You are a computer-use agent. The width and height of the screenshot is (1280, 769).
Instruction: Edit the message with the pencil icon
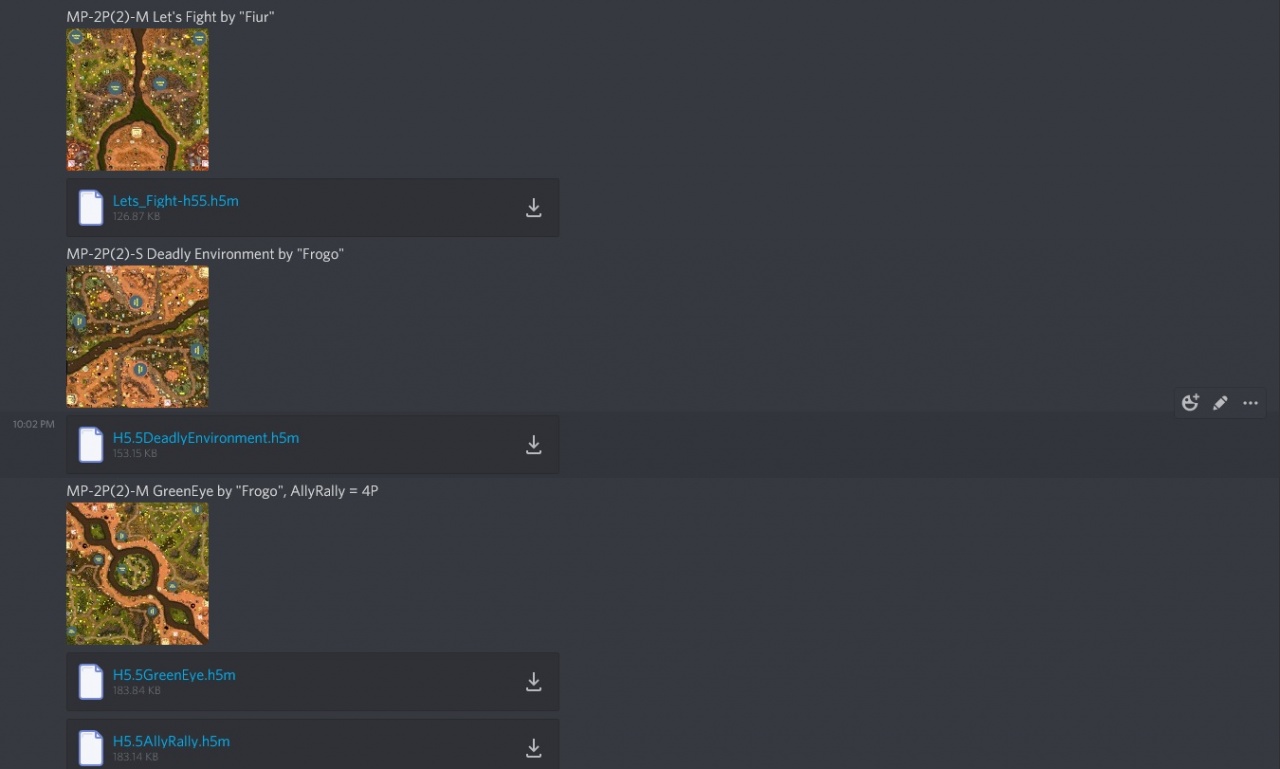pos(1220,403)
